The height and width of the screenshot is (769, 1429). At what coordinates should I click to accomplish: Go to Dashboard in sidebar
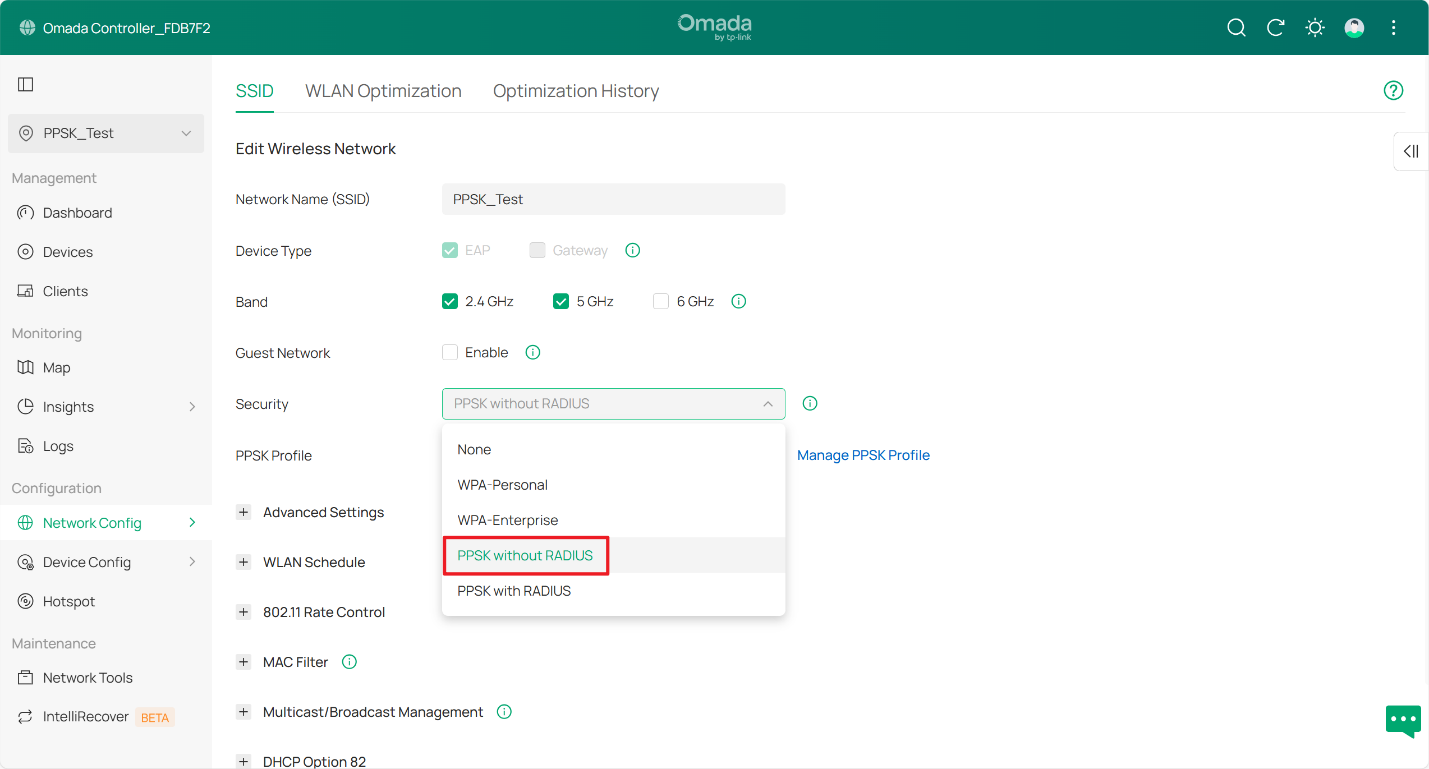coord(77,213)
